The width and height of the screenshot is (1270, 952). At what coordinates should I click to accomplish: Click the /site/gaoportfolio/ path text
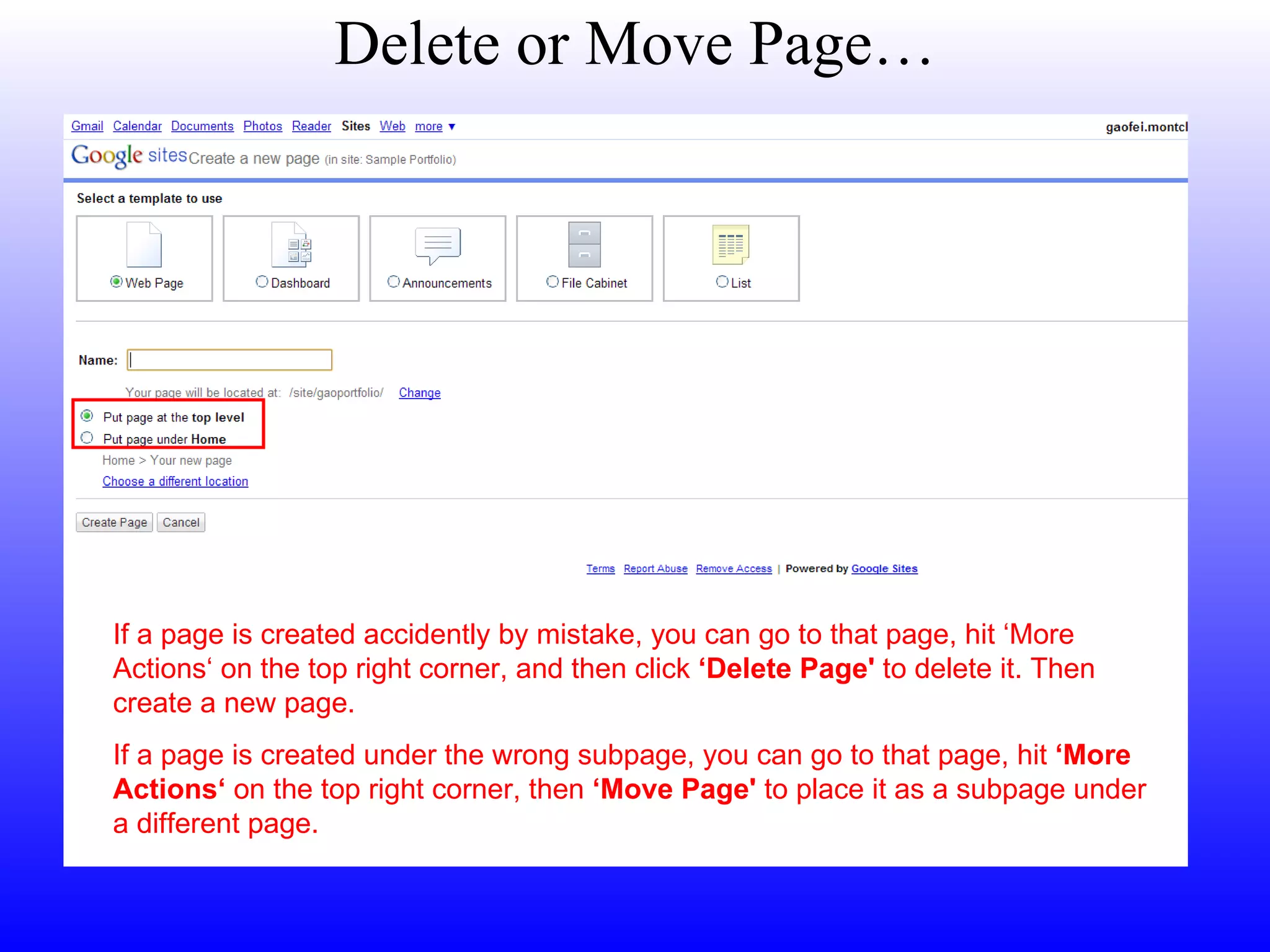coord(336,392)
